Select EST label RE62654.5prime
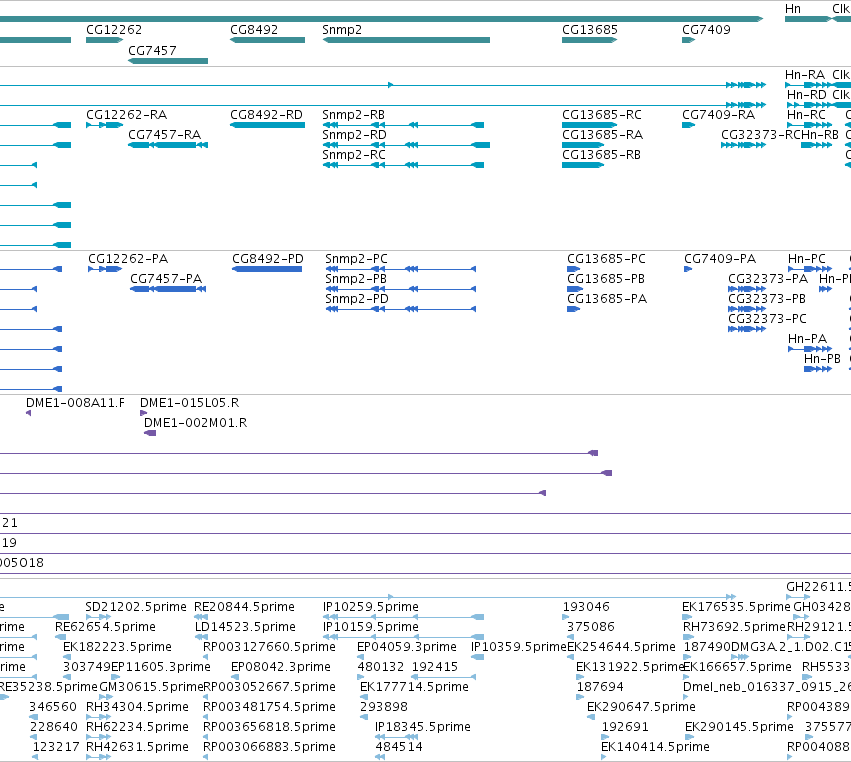Screen dimensions: 851x762 105,627
